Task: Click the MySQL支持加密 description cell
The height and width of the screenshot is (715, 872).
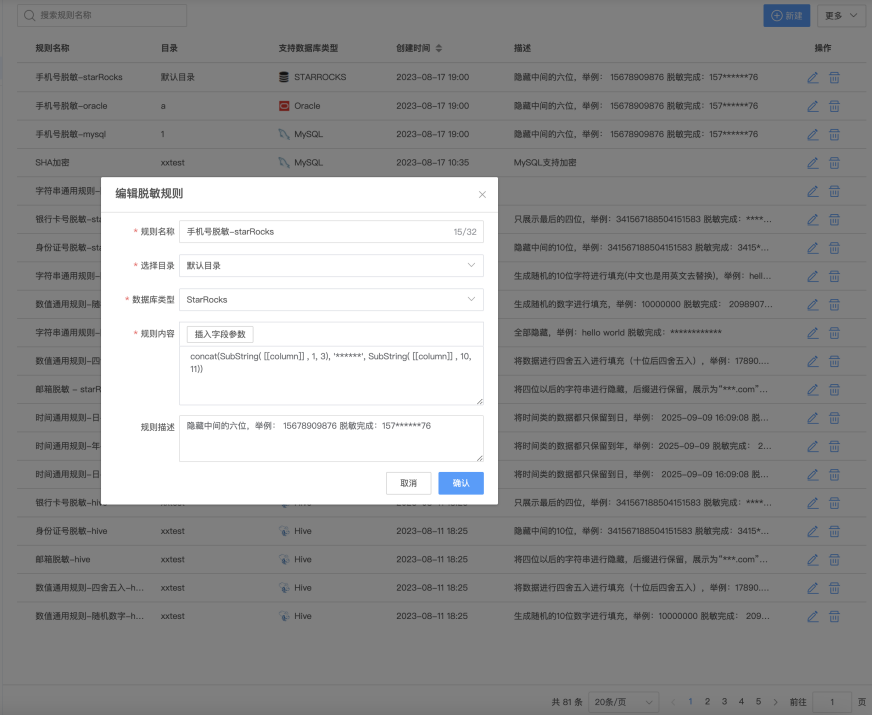Action: [545, 162]
